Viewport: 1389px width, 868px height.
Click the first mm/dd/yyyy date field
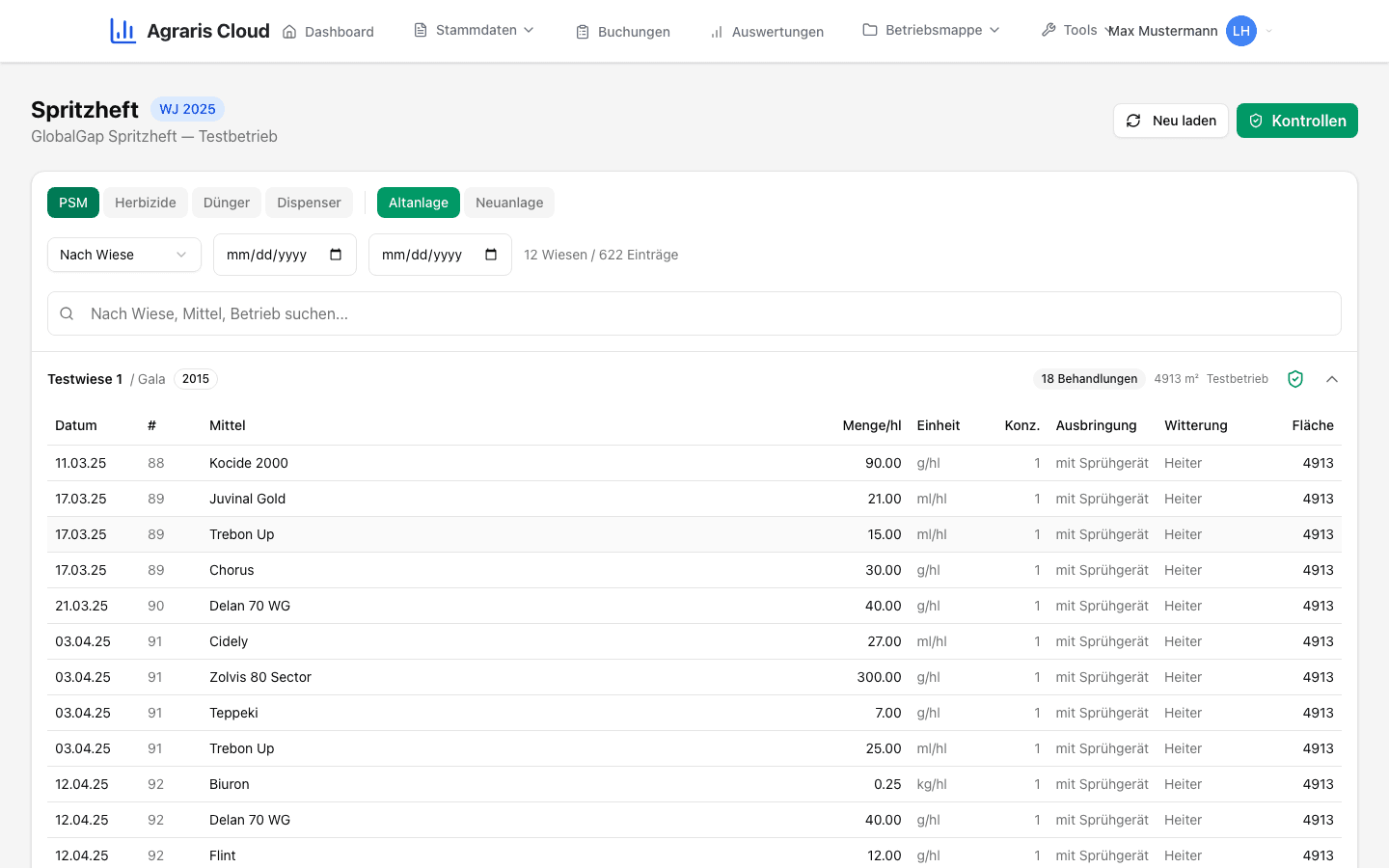285,255
